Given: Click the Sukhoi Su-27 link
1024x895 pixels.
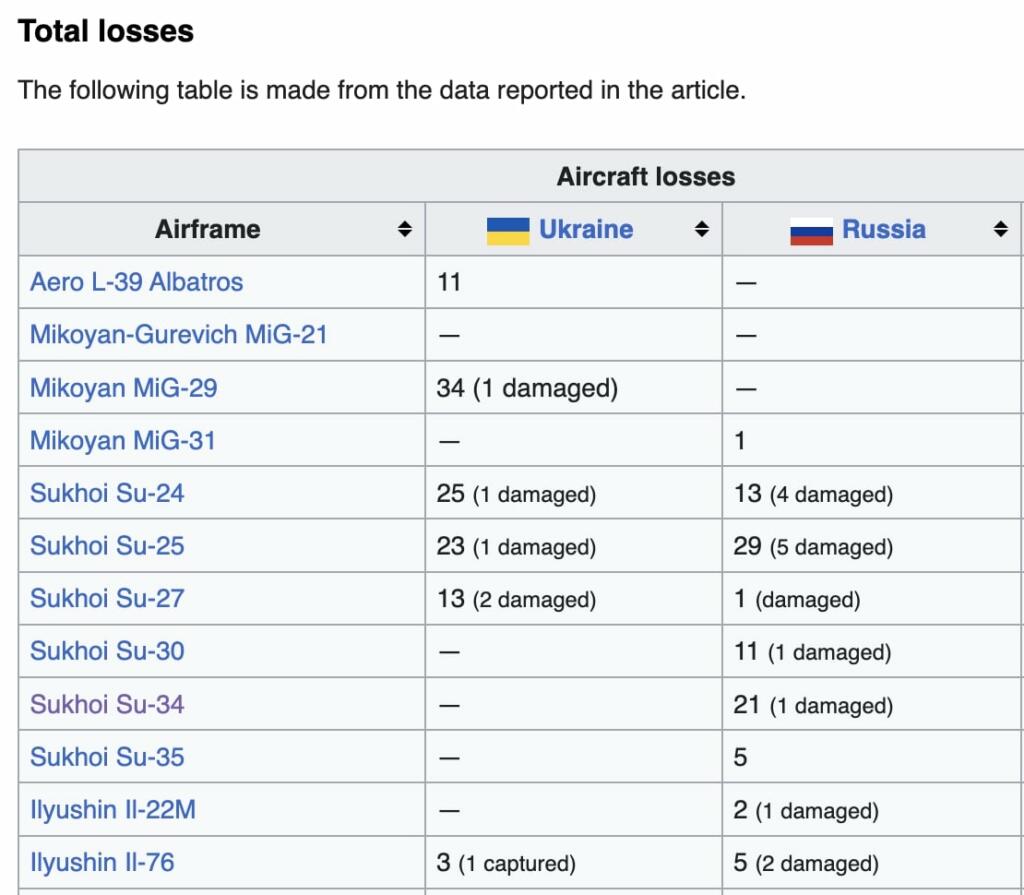Looking at the screenshot, I should (x=107, y=599).
